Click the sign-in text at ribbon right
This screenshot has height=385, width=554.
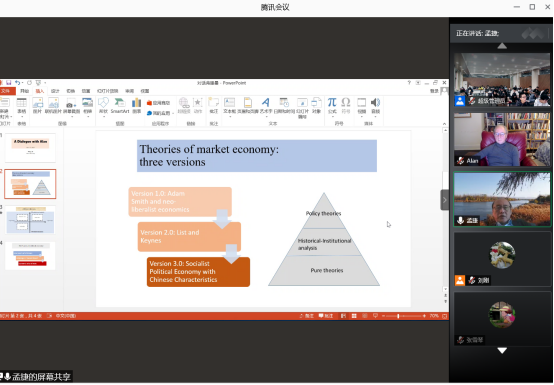pyautogui.click(x=434, y=91)
